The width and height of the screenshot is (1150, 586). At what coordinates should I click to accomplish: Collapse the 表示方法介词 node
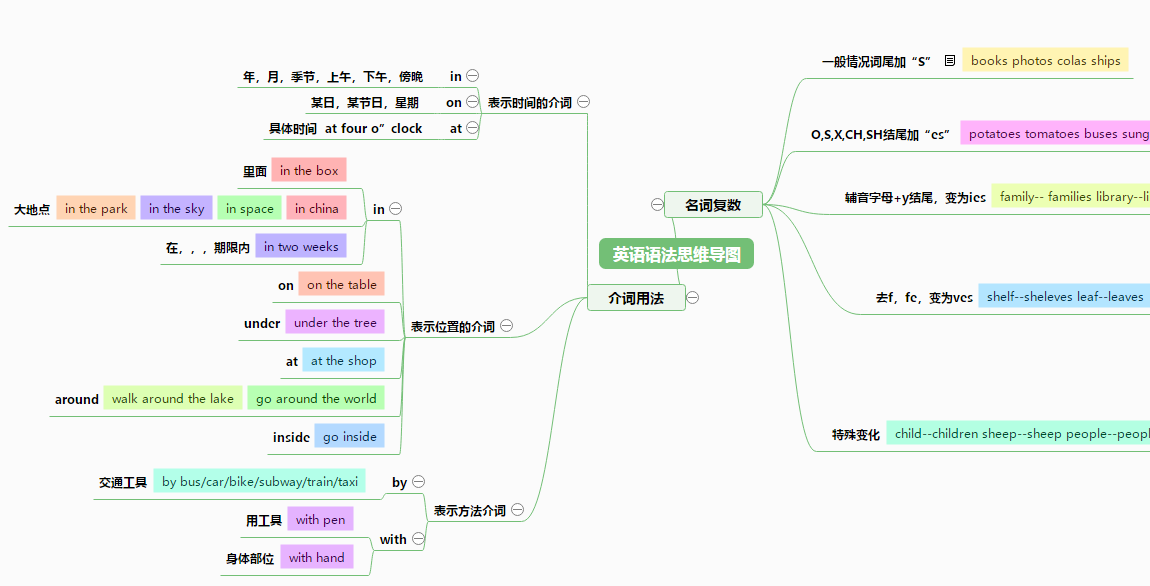pyautogui.click(x=518, y=510)
